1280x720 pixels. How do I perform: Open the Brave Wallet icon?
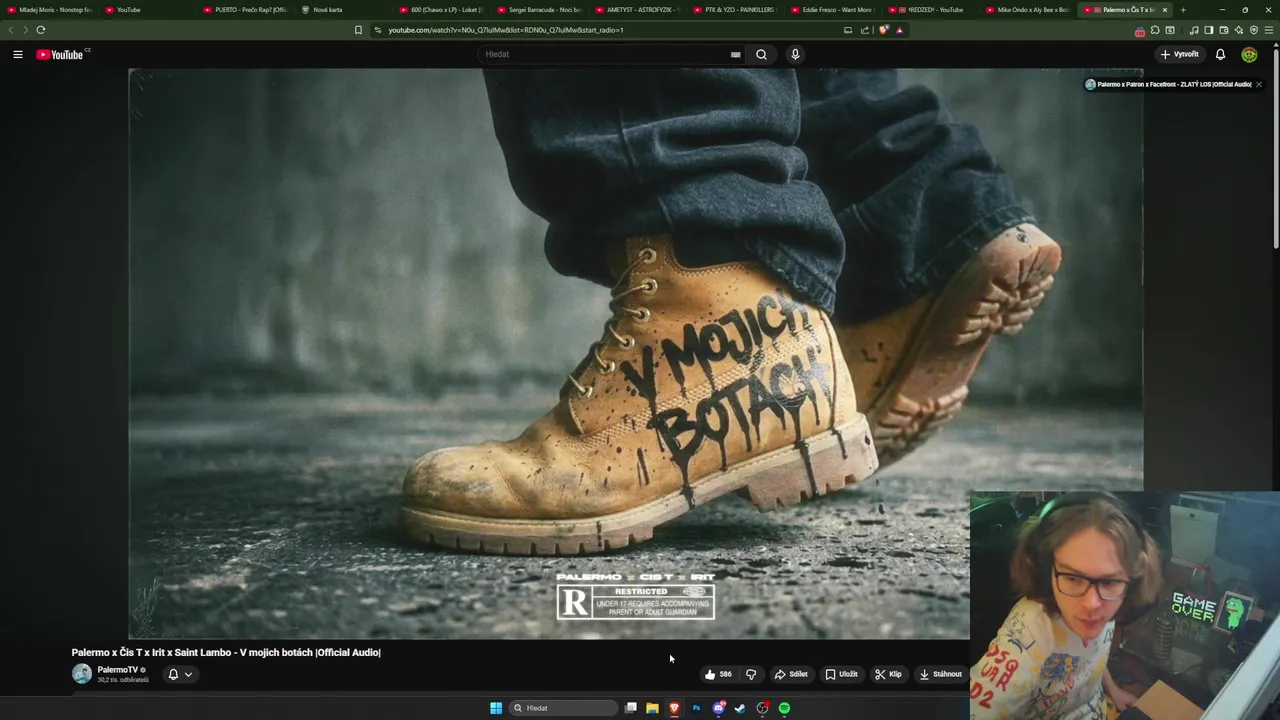pyautogui.click(x=1223, y=30)
